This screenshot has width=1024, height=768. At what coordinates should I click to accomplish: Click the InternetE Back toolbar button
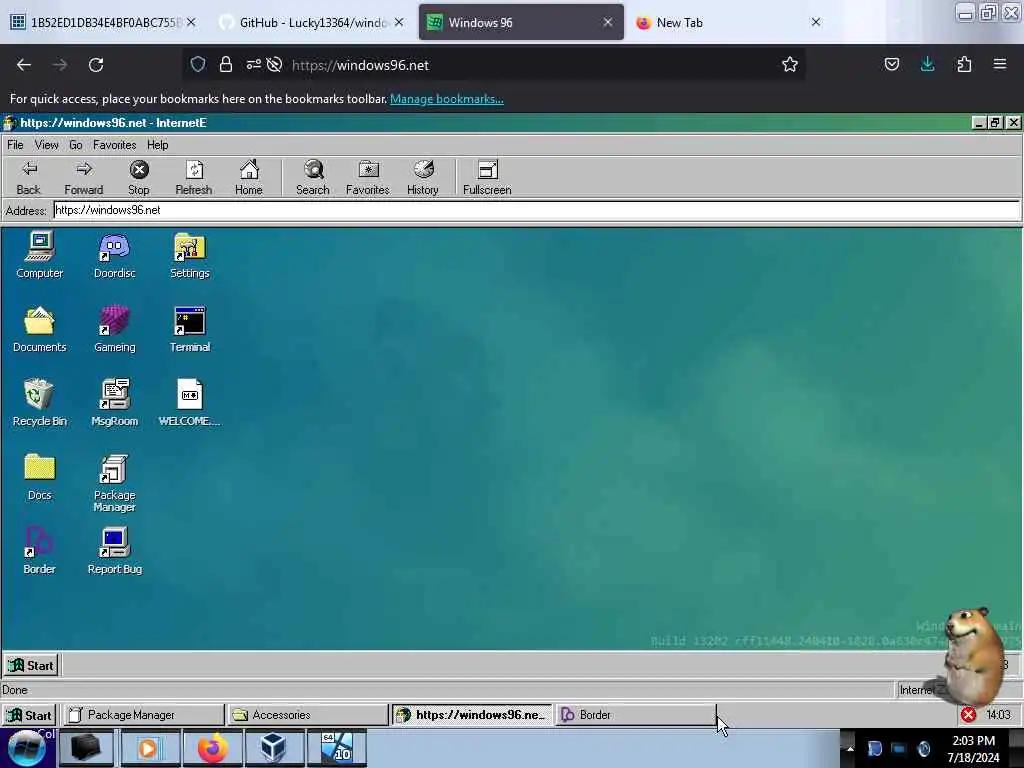tap(28, 178)
